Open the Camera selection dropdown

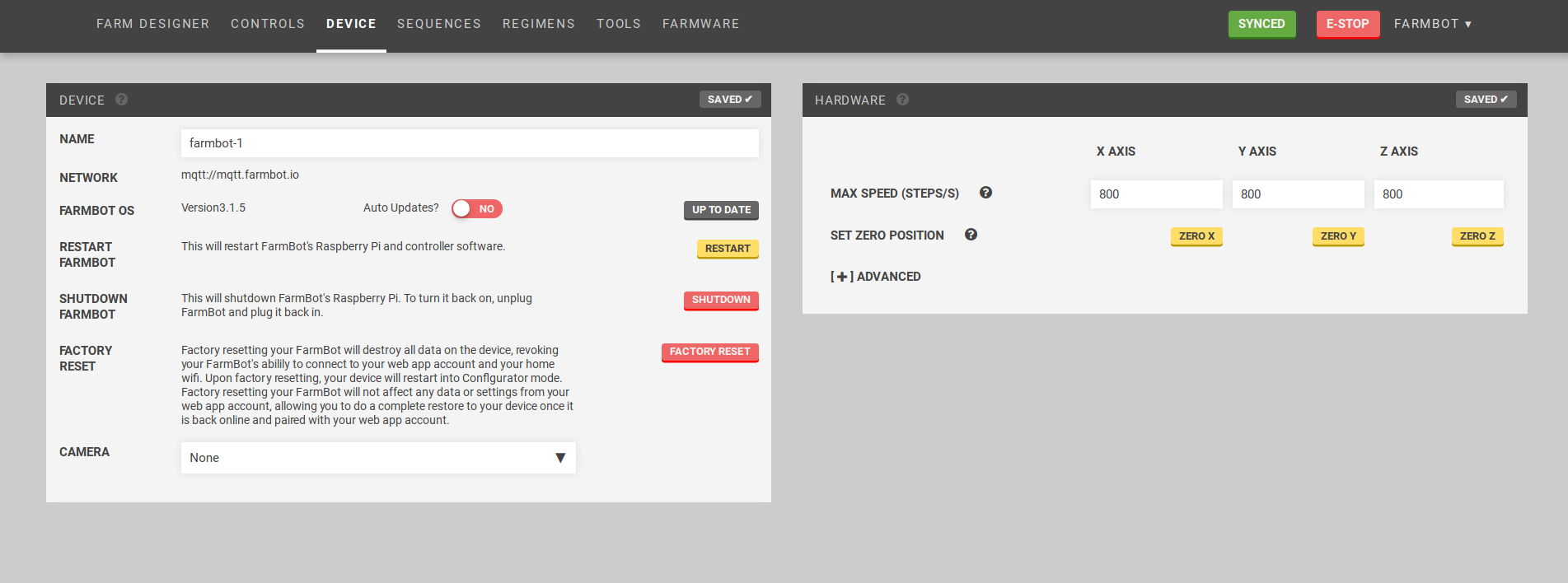coord(378,458)
